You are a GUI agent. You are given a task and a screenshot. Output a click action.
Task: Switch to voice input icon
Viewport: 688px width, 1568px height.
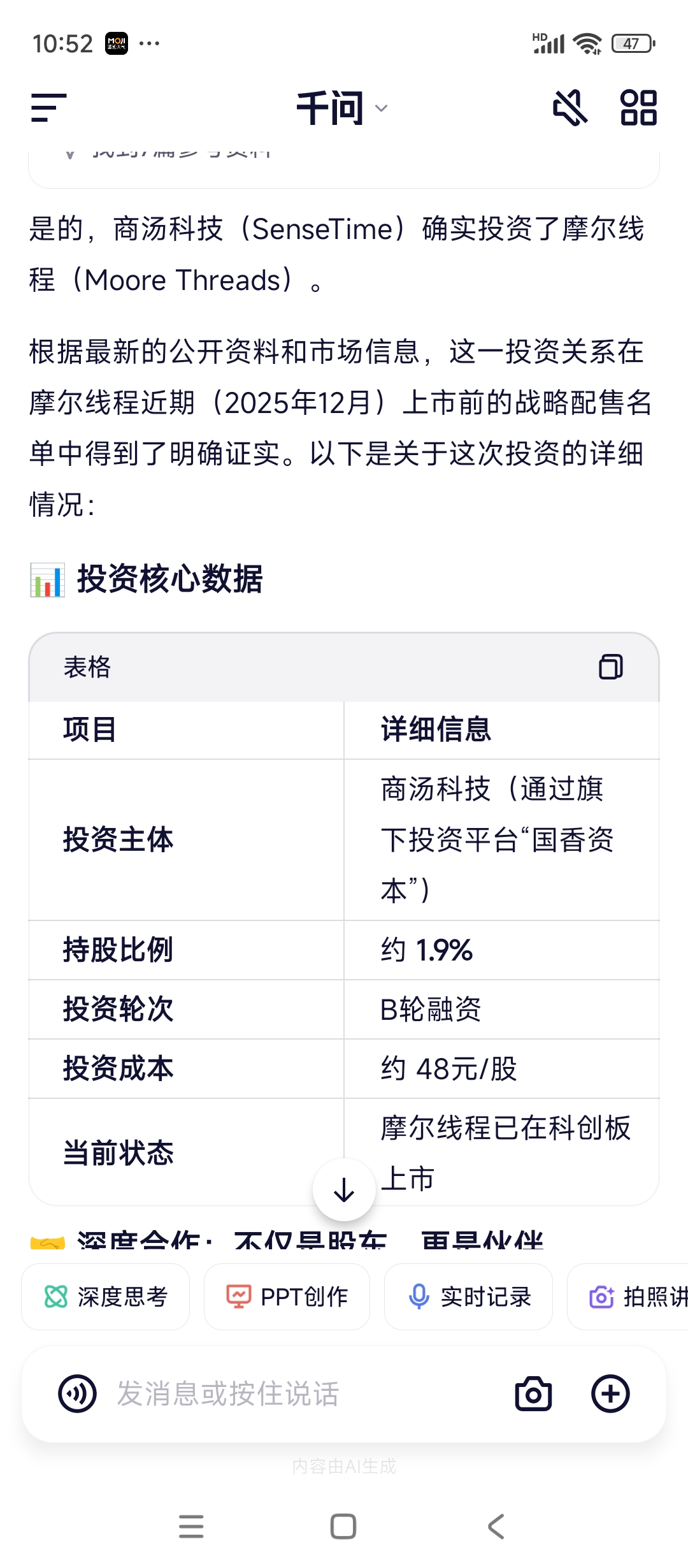[x=77, y=1394]
